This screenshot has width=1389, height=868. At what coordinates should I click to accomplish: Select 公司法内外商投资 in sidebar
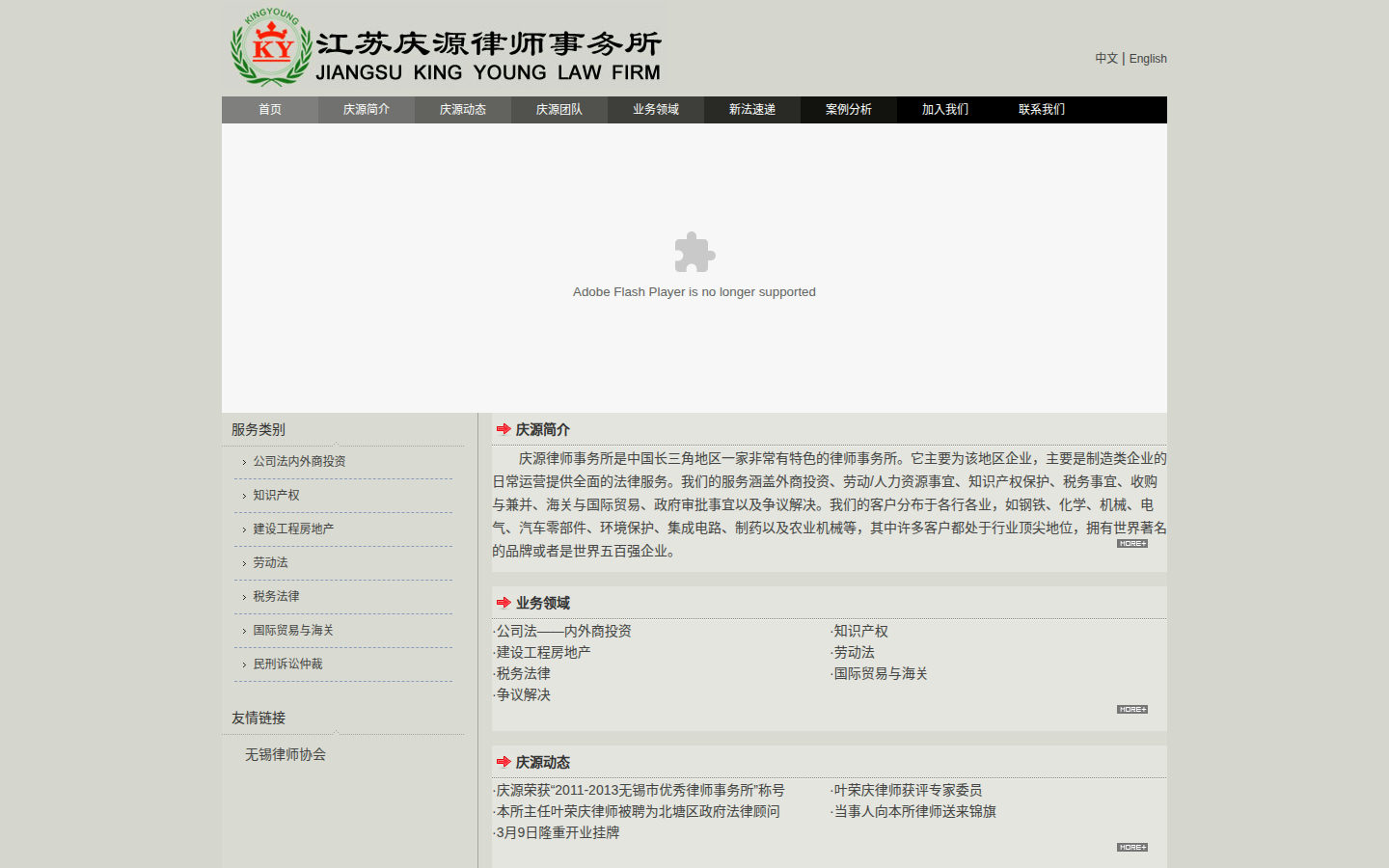pos(299,462)
